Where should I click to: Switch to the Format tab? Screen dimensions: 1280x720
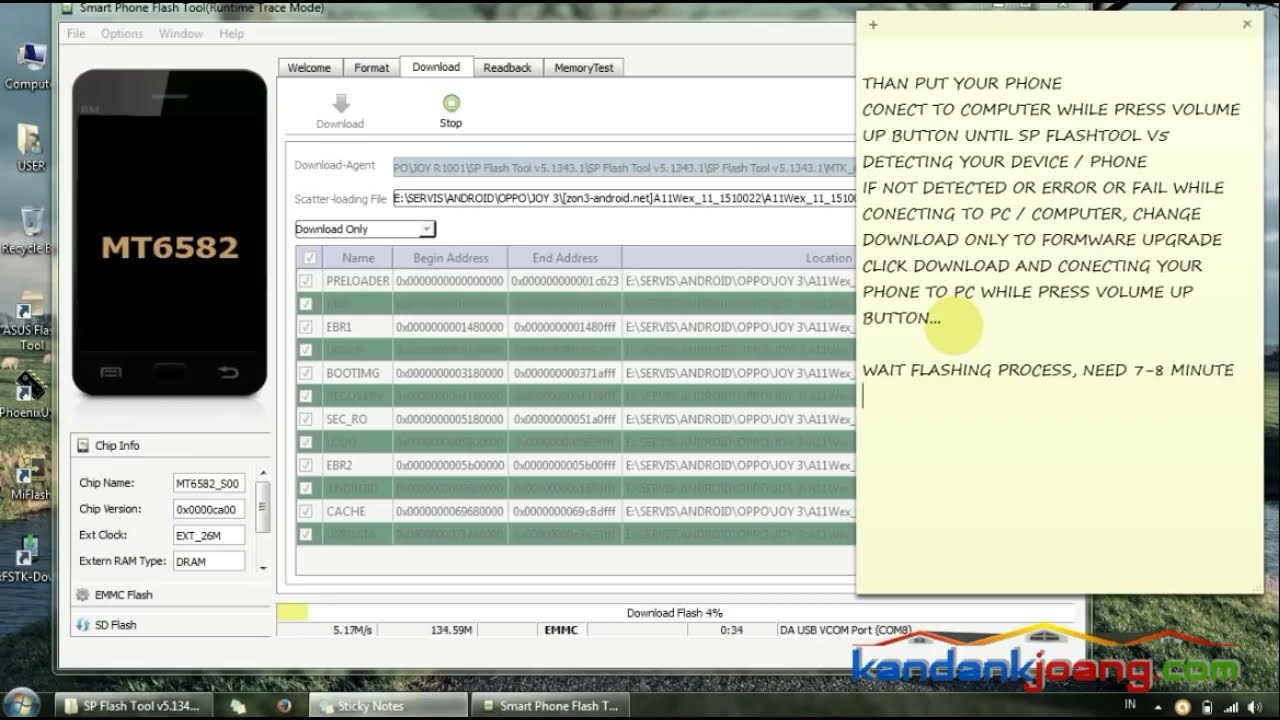pos(371,68)
